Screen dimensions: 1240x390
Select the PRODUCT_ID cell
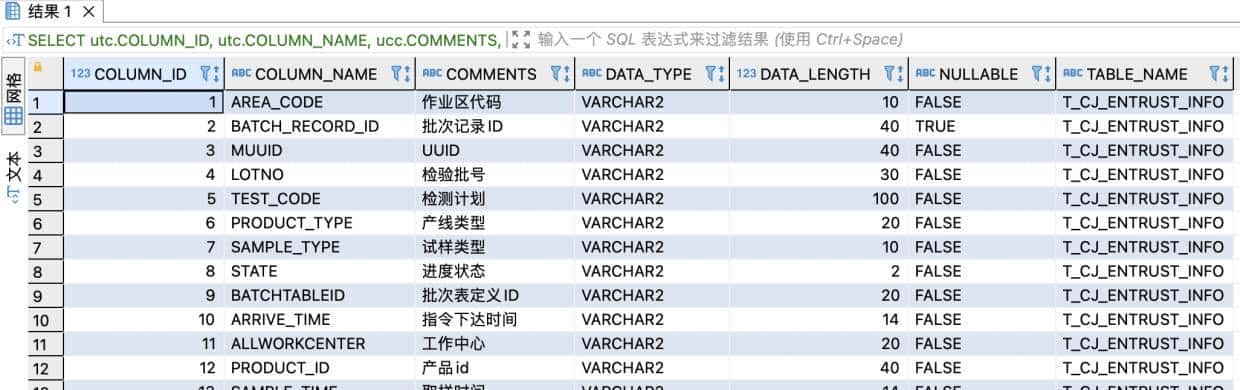tap(319, 368)
